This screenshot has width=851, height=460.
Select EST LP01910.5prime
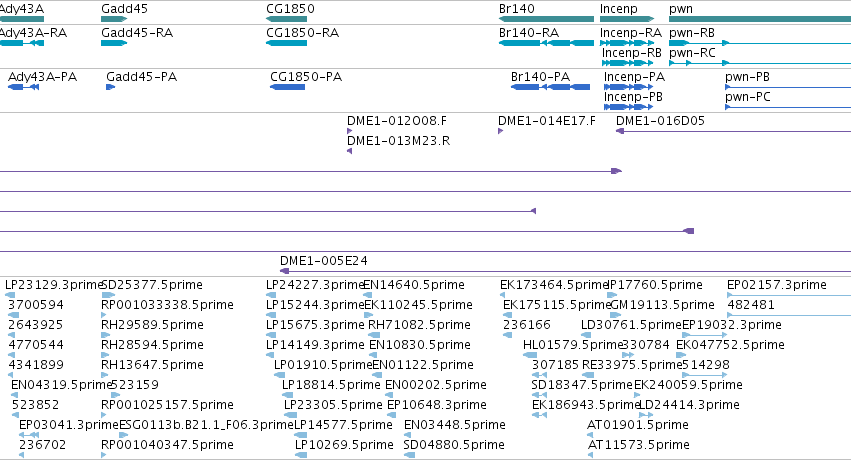[323, 365]
